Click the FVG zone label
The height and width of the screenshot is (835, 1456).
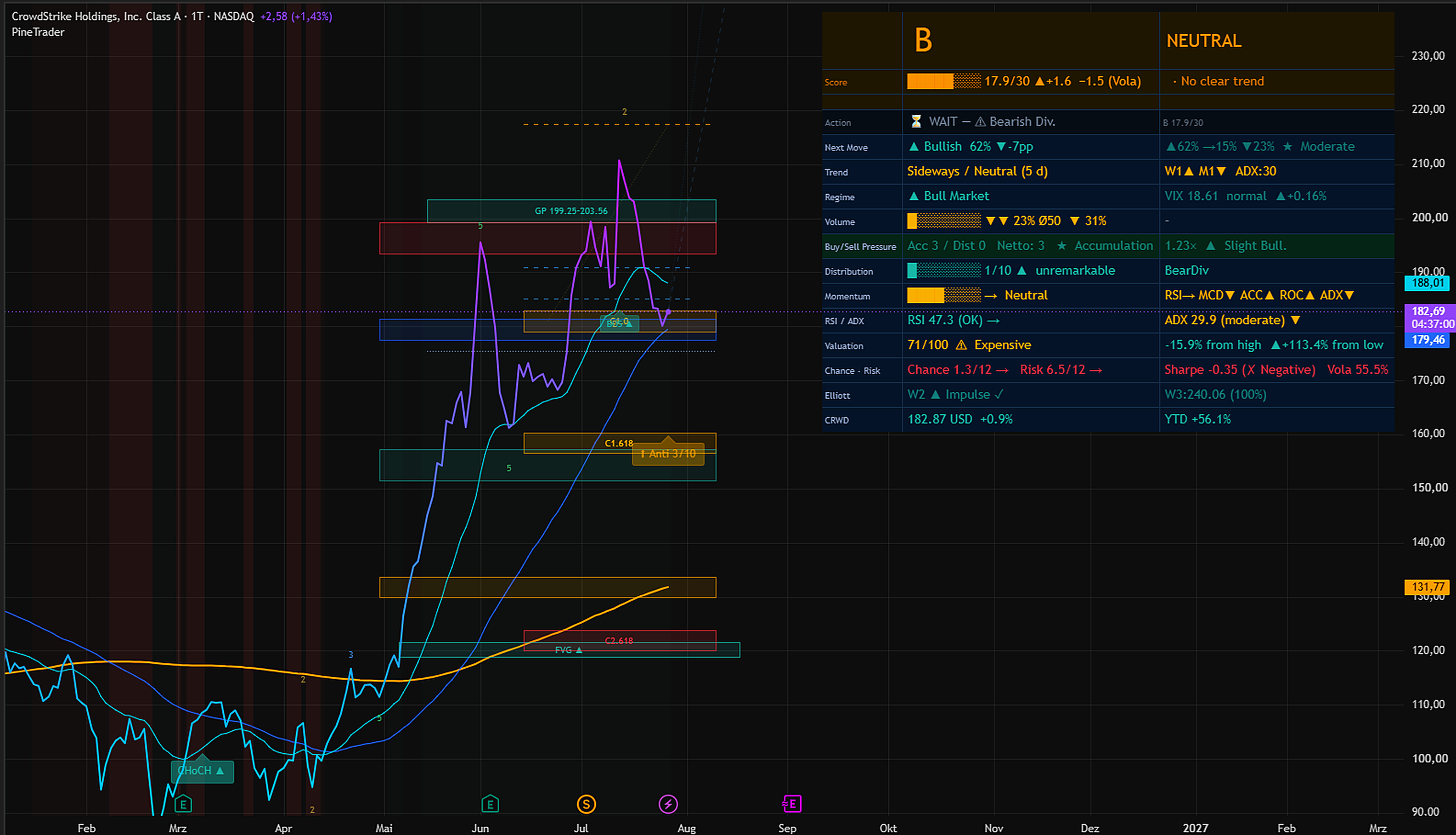568,650
